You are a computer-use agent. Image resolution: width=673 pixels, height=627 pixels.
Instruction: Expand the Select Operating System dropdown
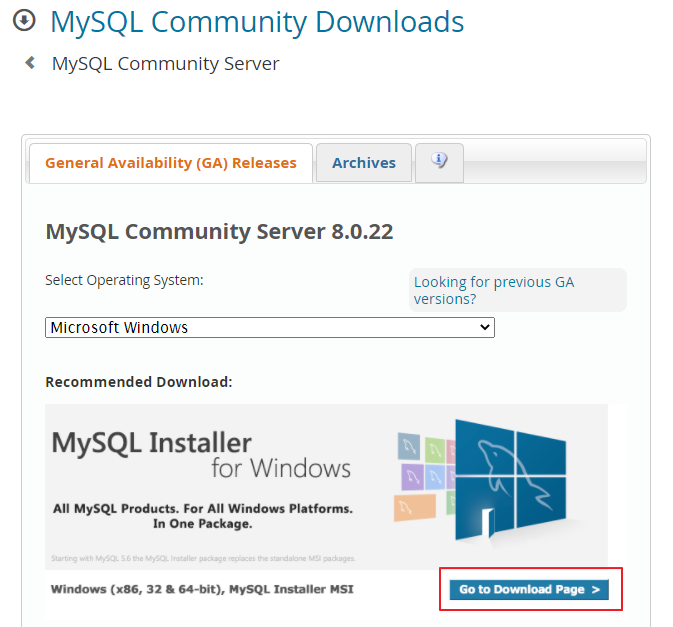[270, 327]
